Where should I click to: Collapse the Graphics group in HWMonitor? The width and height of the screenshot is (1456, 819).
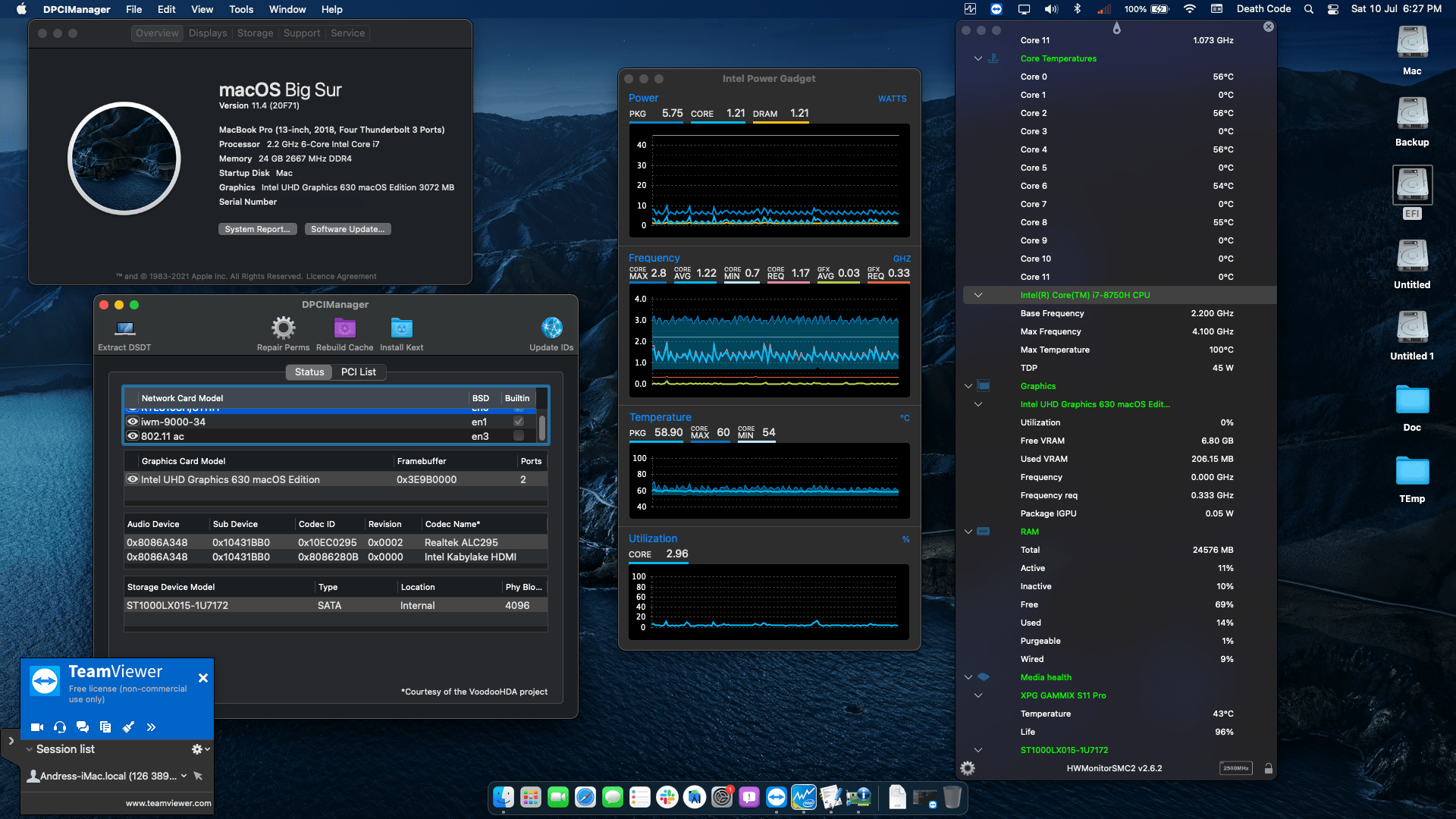click(968, 386)
